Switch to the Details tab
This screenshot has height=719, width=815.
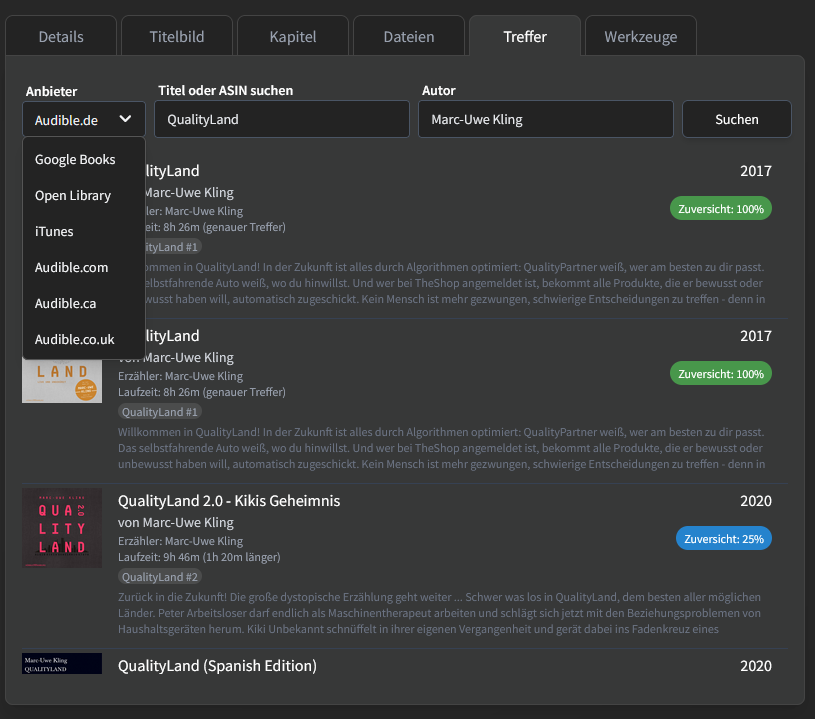point(60,36)
